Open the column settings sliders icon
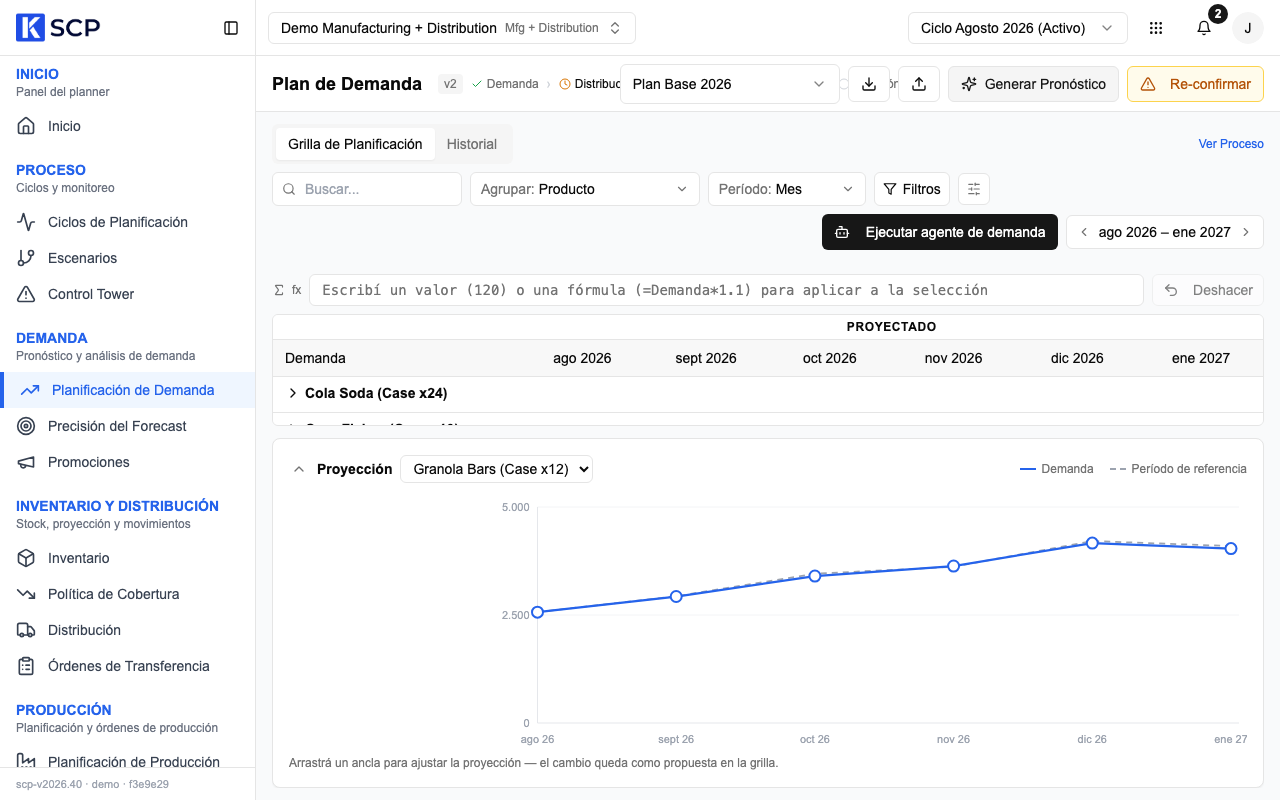The width and height of the screenshot is (1280, 800). click(974, 189)
